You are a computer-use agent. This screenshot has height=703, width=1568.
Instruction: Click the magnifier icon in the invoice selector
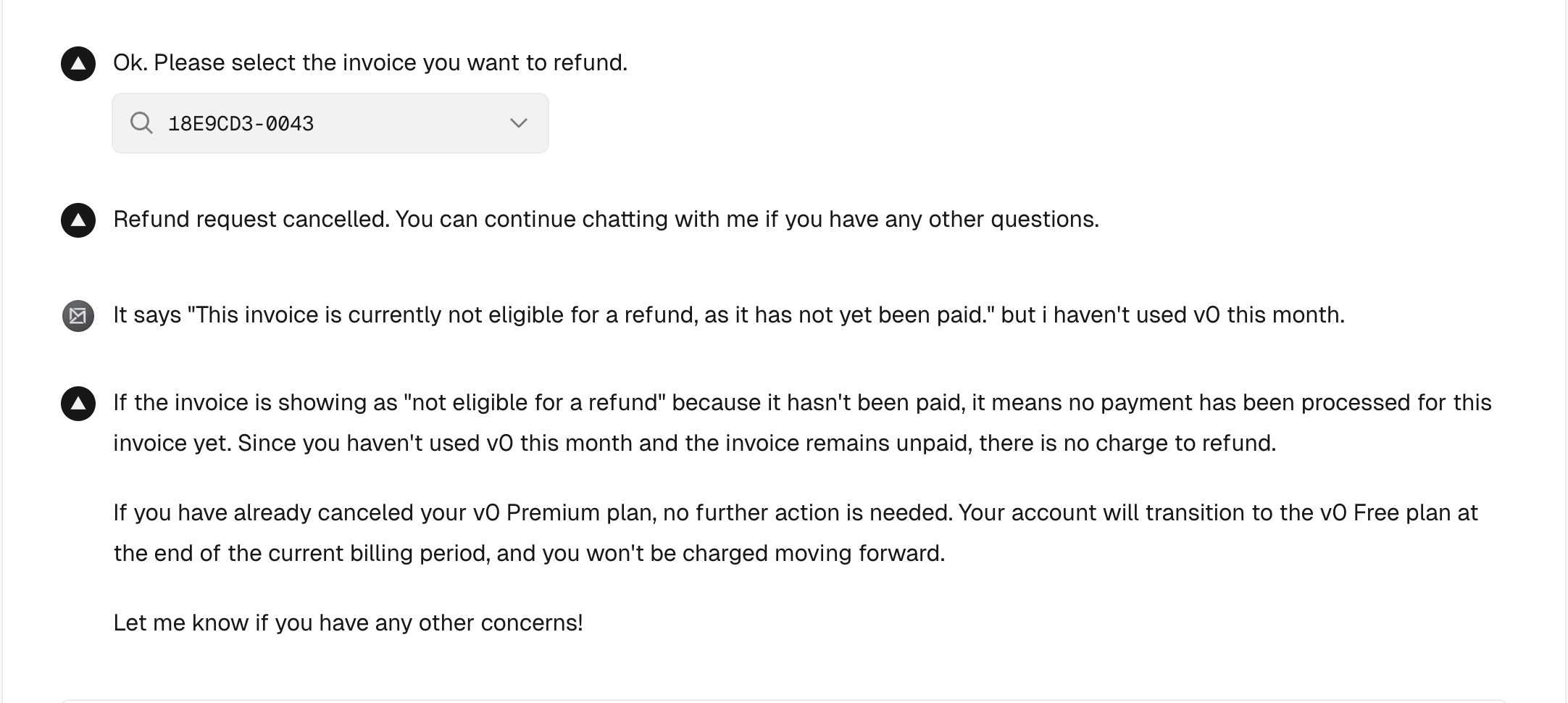(x=141, y=123)
